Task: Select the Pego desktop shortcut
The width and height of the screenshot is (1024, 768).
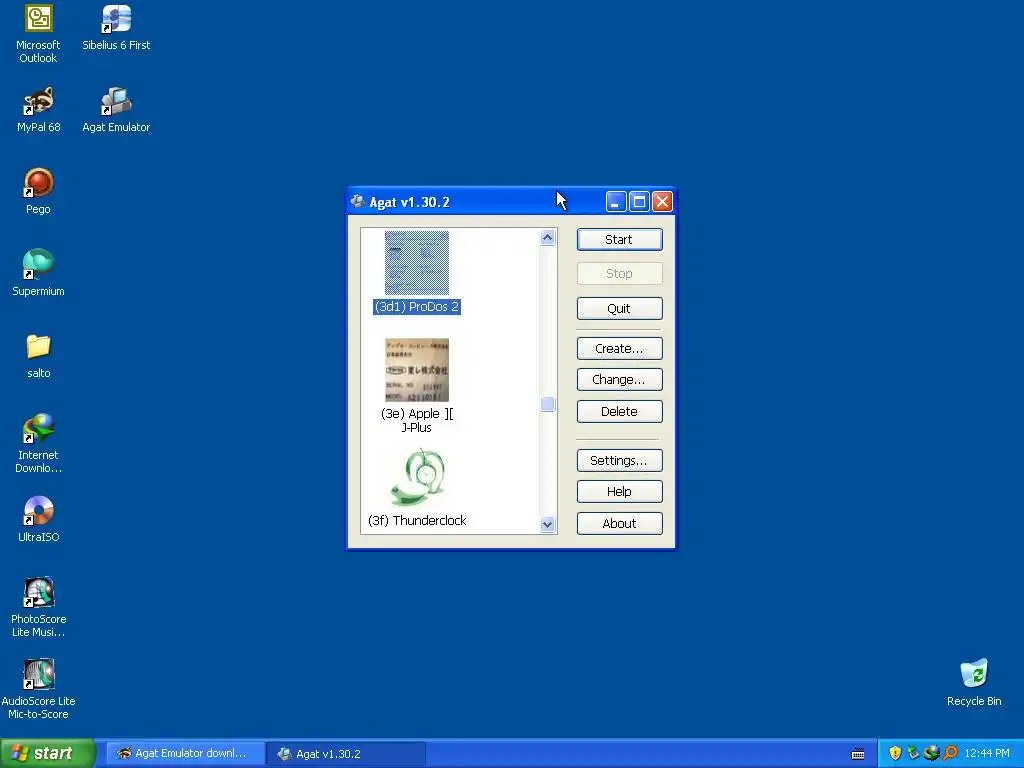Action: tap(38, 191)
